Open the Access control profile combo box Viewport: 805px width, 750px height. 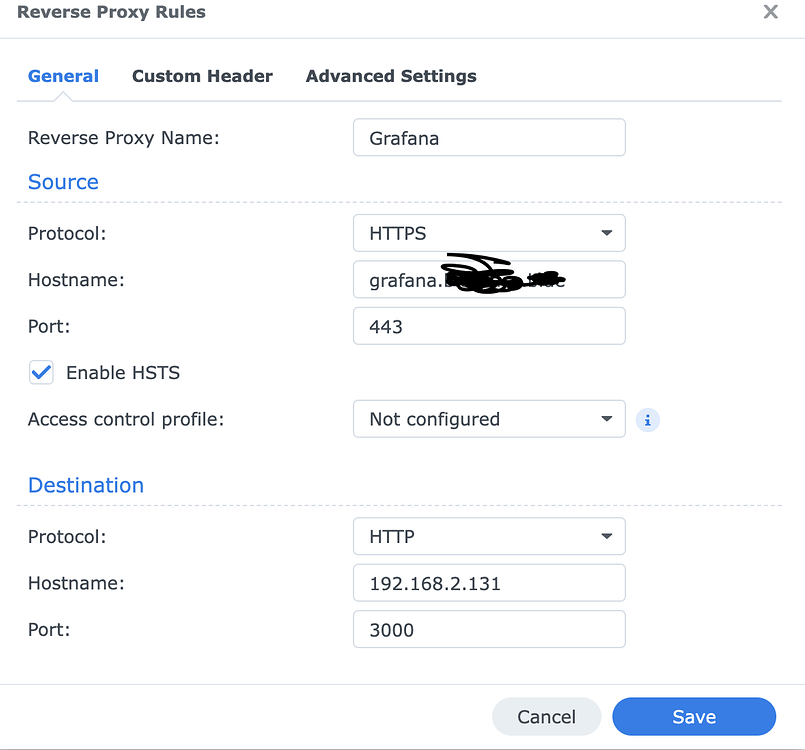[489, 419]
